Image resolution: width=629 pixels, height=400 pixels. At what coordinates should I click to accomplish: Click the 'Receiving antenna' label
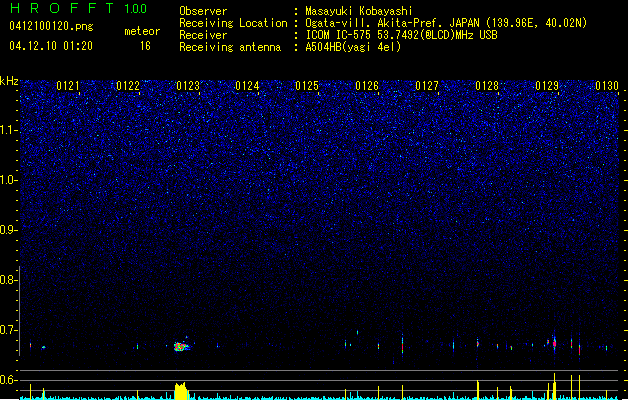[230, 47]
